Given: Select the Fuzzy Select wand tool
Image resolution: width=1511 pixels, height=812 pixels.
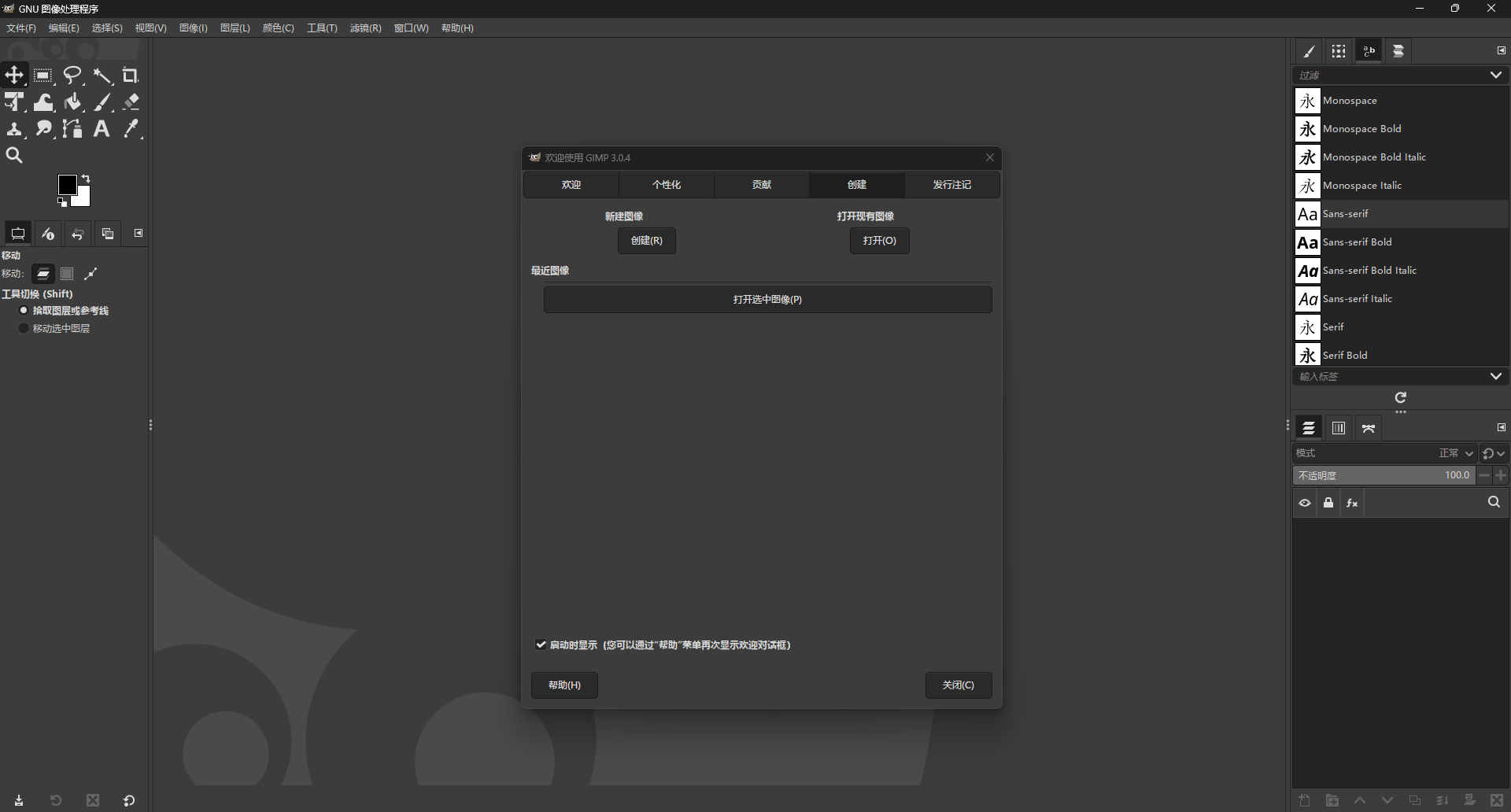Looking at the screenshot, I should pos(102,76).
